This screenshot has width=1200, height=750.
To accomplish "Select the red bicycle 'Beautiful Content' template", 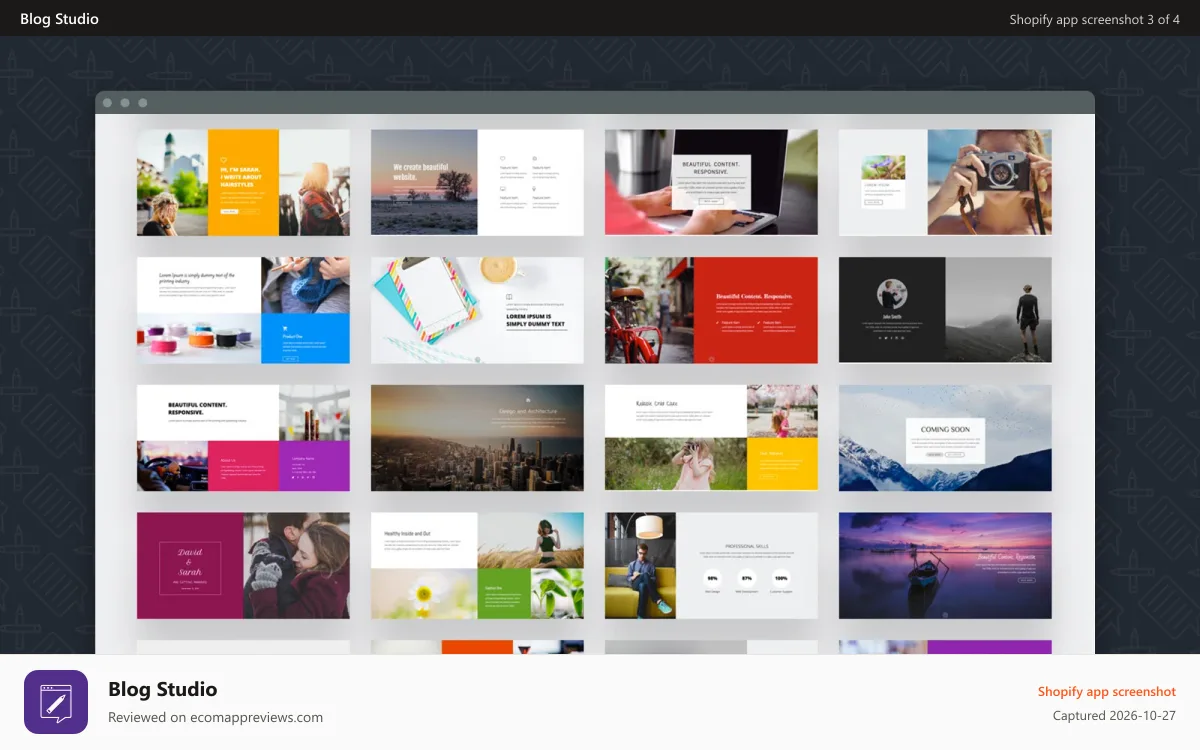I will pos(711,310).
